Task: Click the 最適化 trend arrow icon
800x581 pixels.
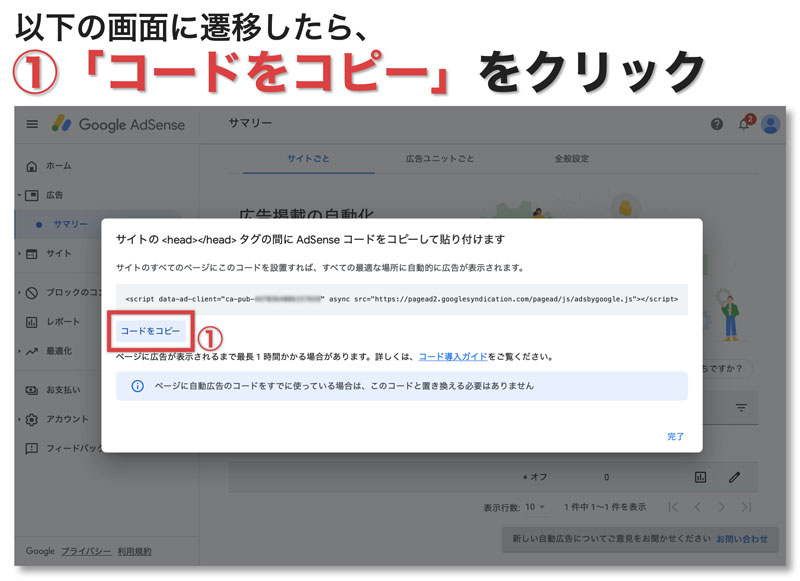Action: coord(32,351)
